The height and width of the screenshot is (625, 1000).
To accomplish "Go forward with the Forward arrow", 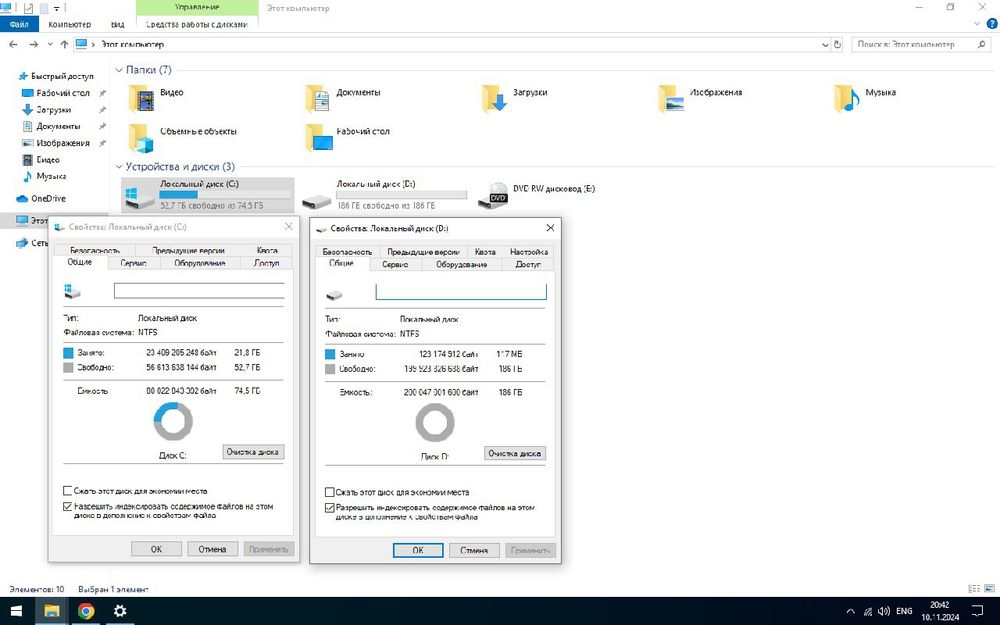I will (x=33, y=45).
